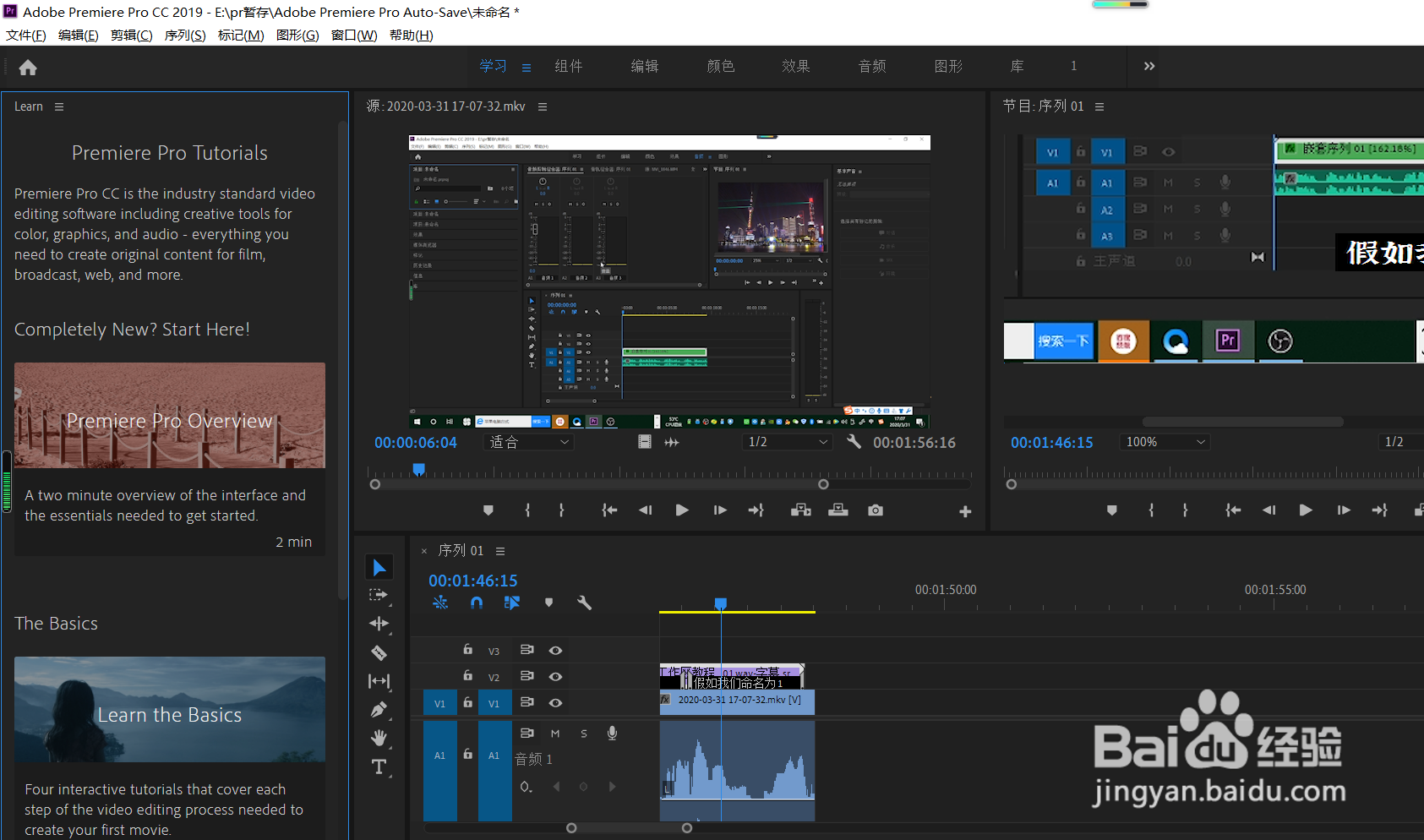Open Source playback resolution 1/2 dropdown

point(788,442)
